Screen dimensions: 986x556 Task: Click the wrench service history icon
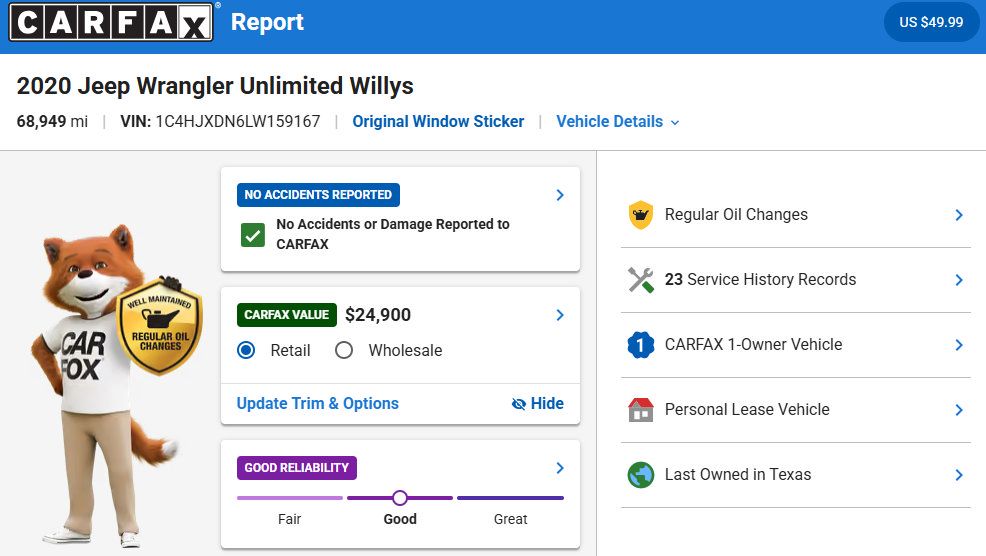pos(641,280)
